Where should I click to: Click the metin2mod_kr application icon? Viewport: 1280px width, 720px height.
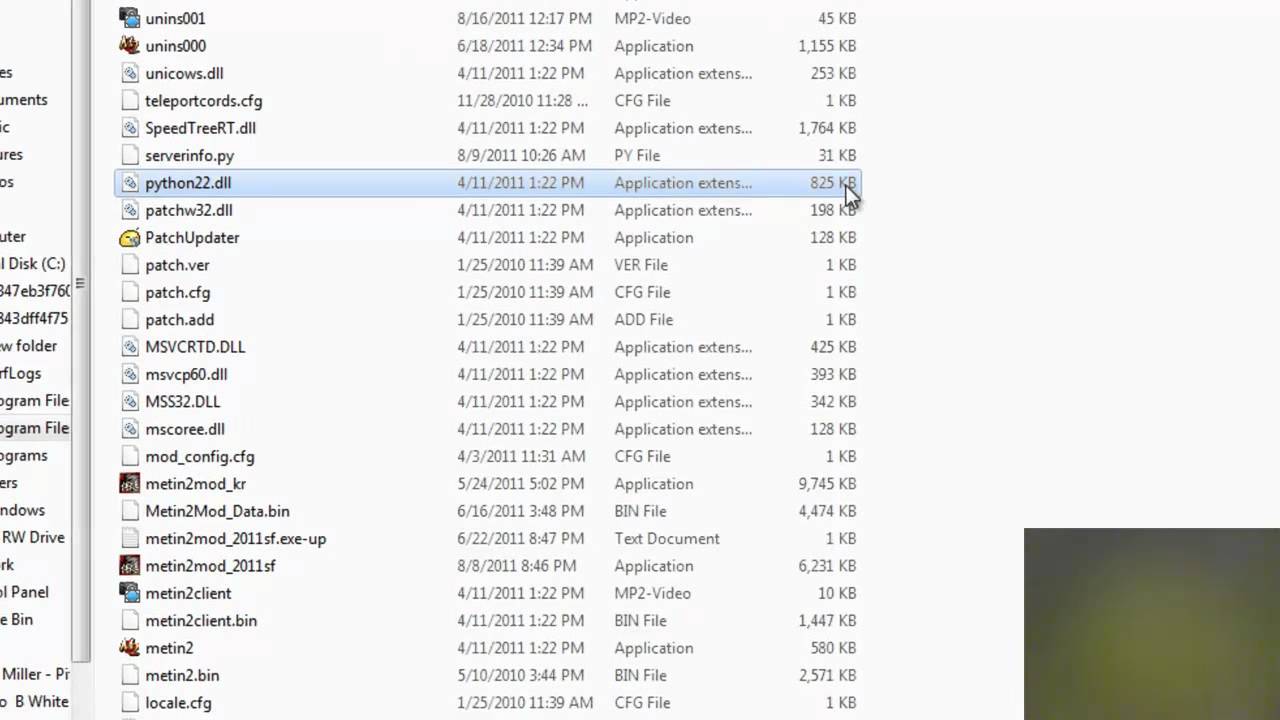click(x=129, y=483)
